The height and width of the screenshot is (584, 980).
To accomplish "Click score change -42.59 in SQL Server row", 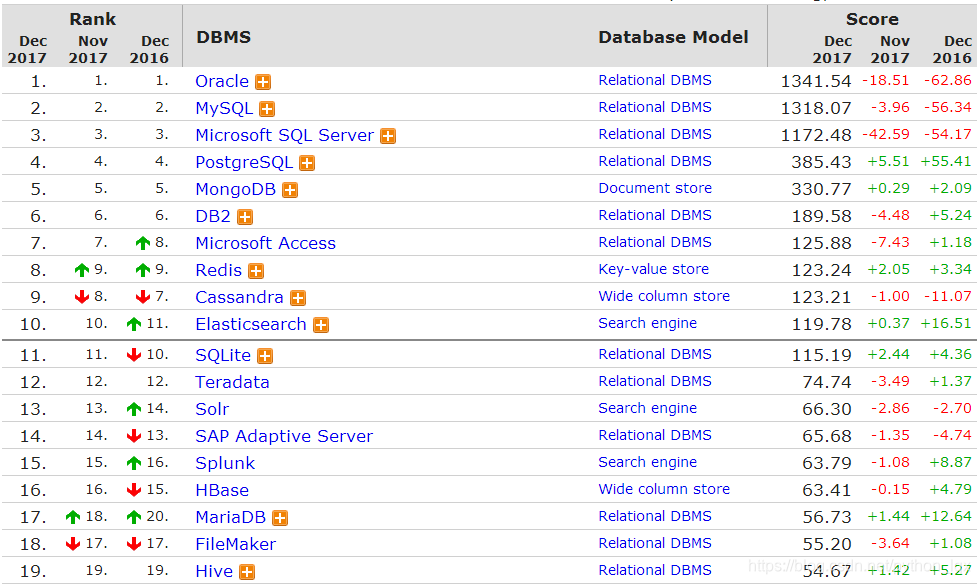I will [886, 134].
